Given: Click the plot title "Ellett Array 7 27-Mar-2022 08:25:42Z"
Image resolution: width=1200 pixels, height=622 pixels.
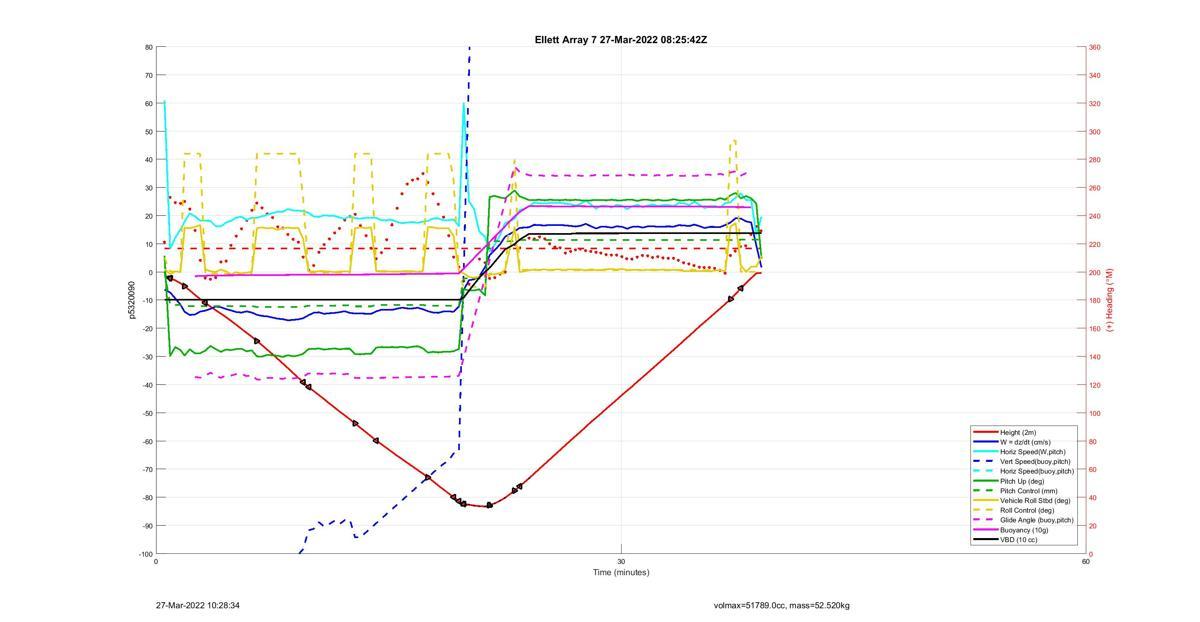Looking at the screenshot, I should [621, 40].
